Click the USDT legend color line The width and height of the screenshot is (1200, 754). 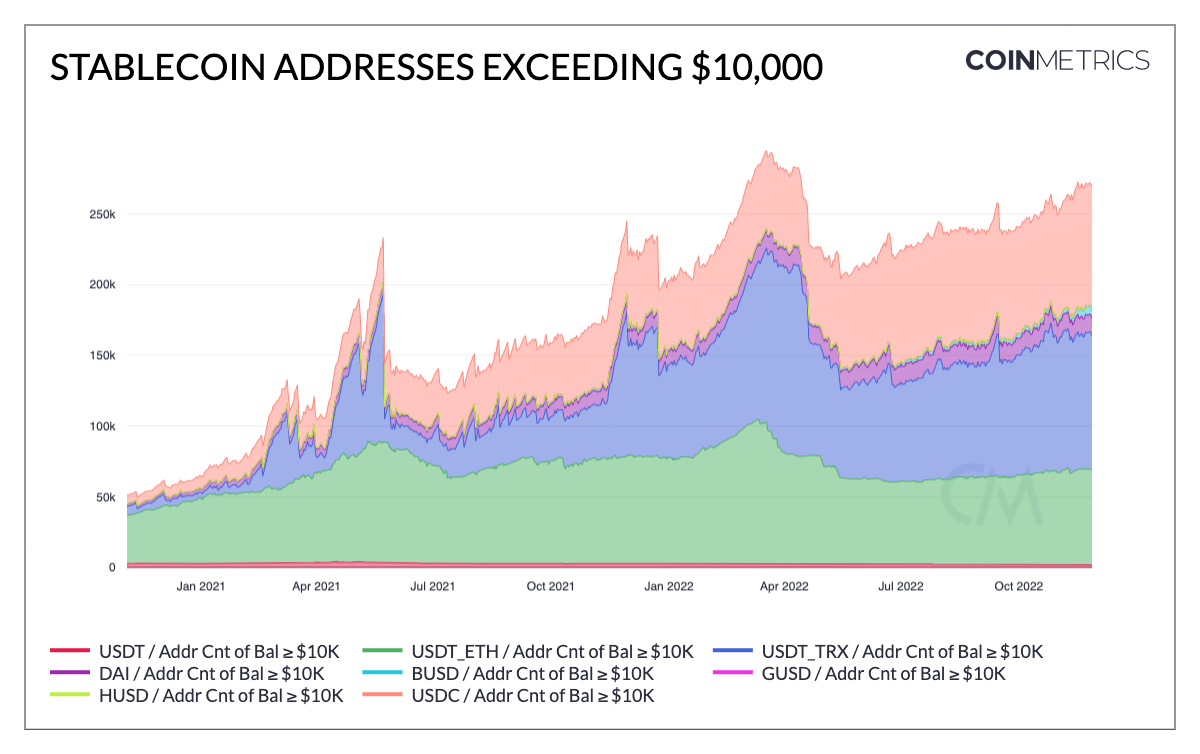tap(70, 652)
